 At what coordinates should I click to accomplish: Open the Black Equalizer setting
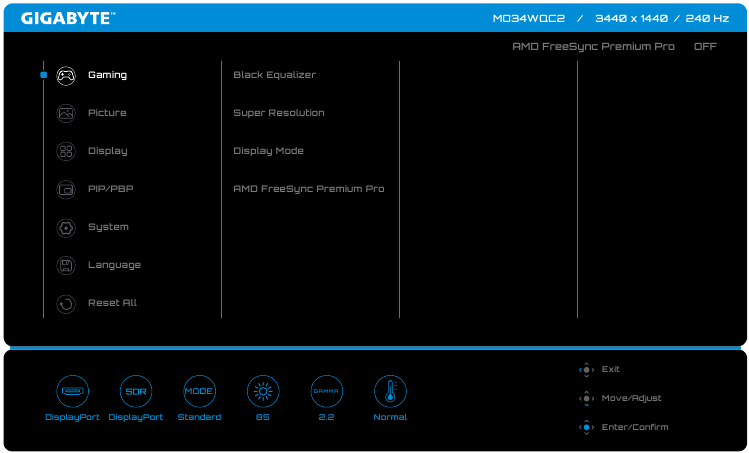tap(274, 75)
